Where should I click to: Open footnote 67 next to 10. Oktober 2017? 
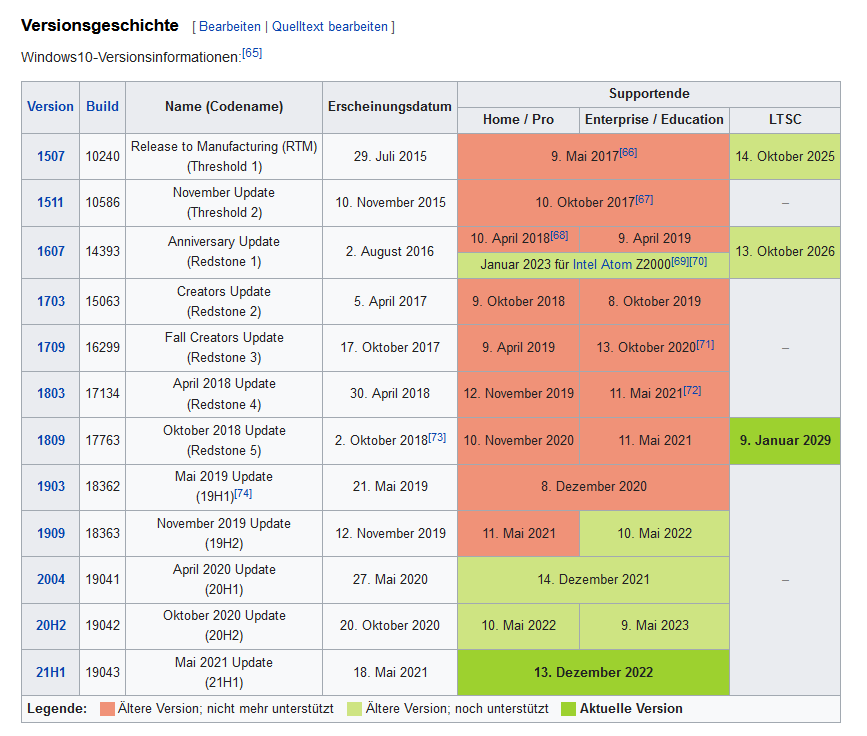click(x=644, y=199)
